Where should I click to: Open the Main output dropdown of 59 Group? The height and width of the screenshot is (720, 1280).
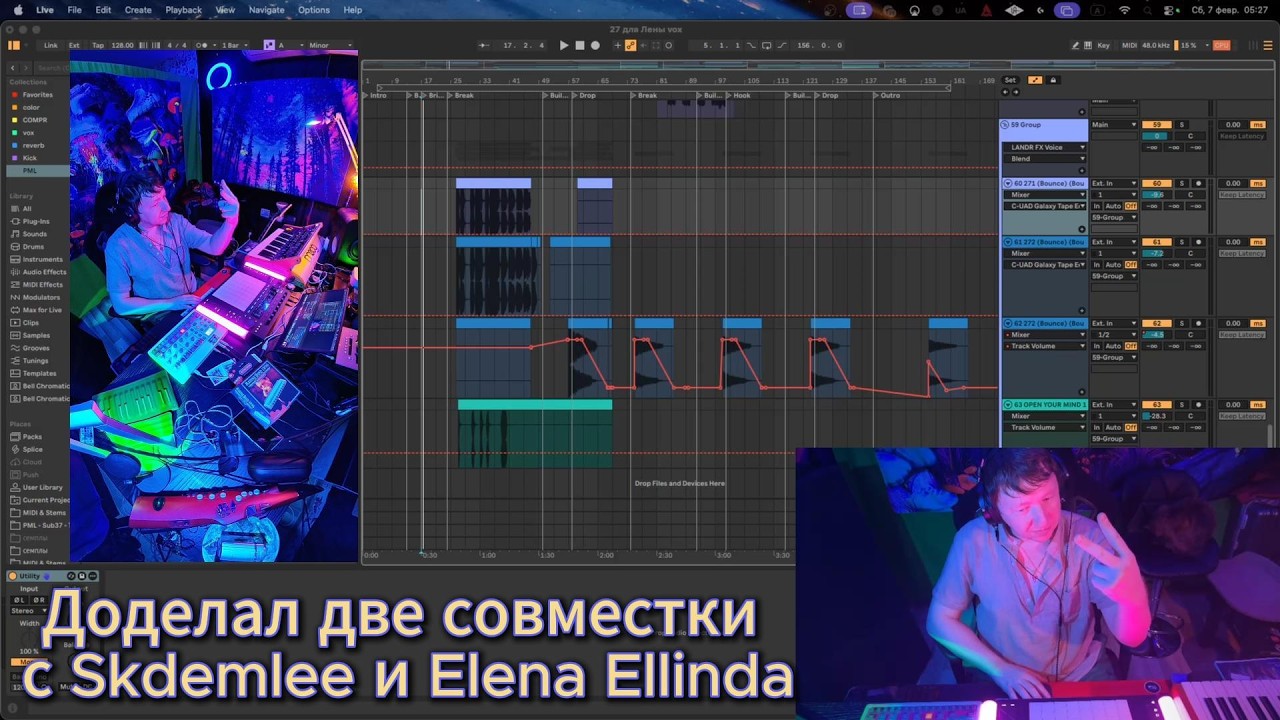click(x=1114, y=125)
